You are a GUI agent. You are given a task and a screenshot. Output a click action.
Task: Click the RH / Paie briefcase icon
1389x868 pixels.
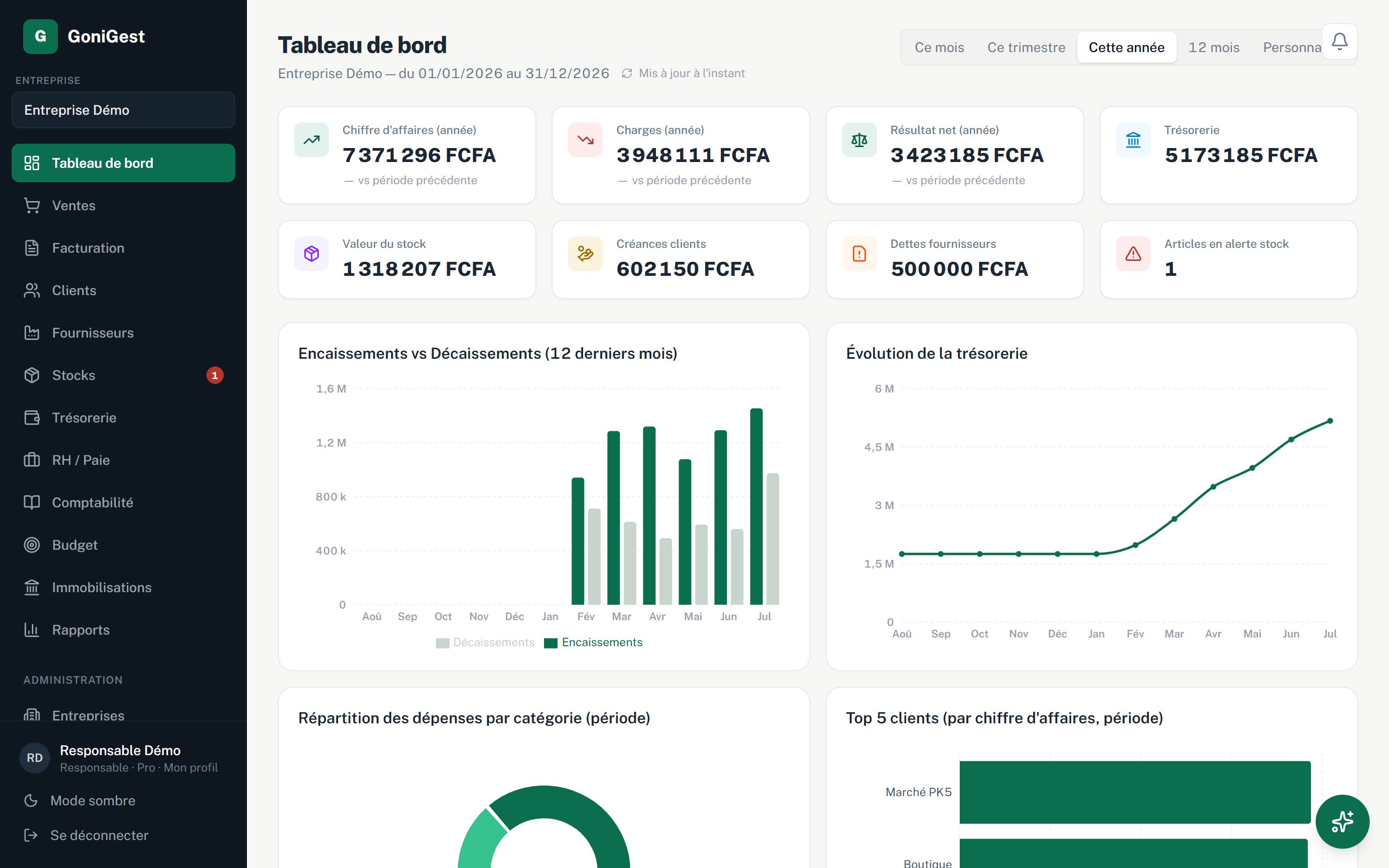(31, 461)
